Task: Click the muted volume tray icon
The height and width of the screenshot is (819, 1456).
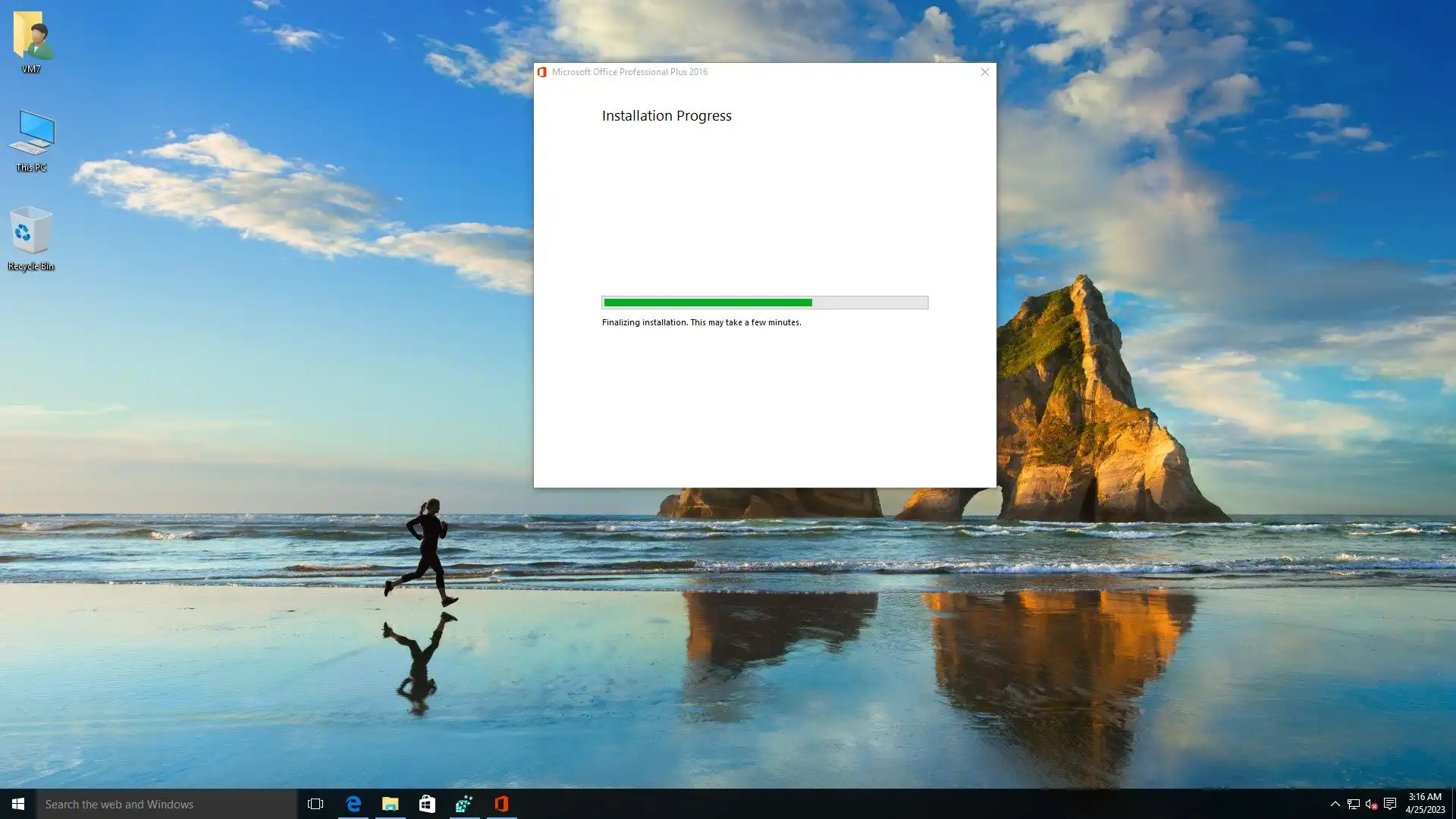Action: 1371,804
